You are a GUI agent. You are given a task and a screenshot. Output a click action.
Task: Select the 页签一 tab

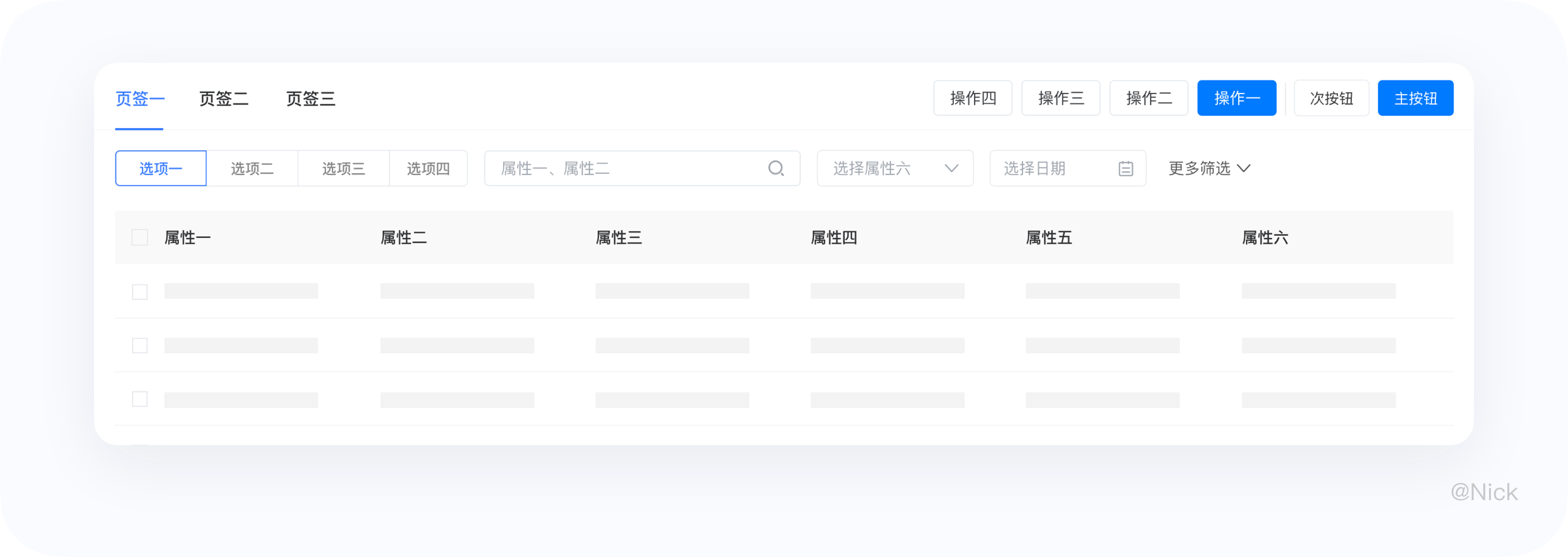(x=140, y=99)
